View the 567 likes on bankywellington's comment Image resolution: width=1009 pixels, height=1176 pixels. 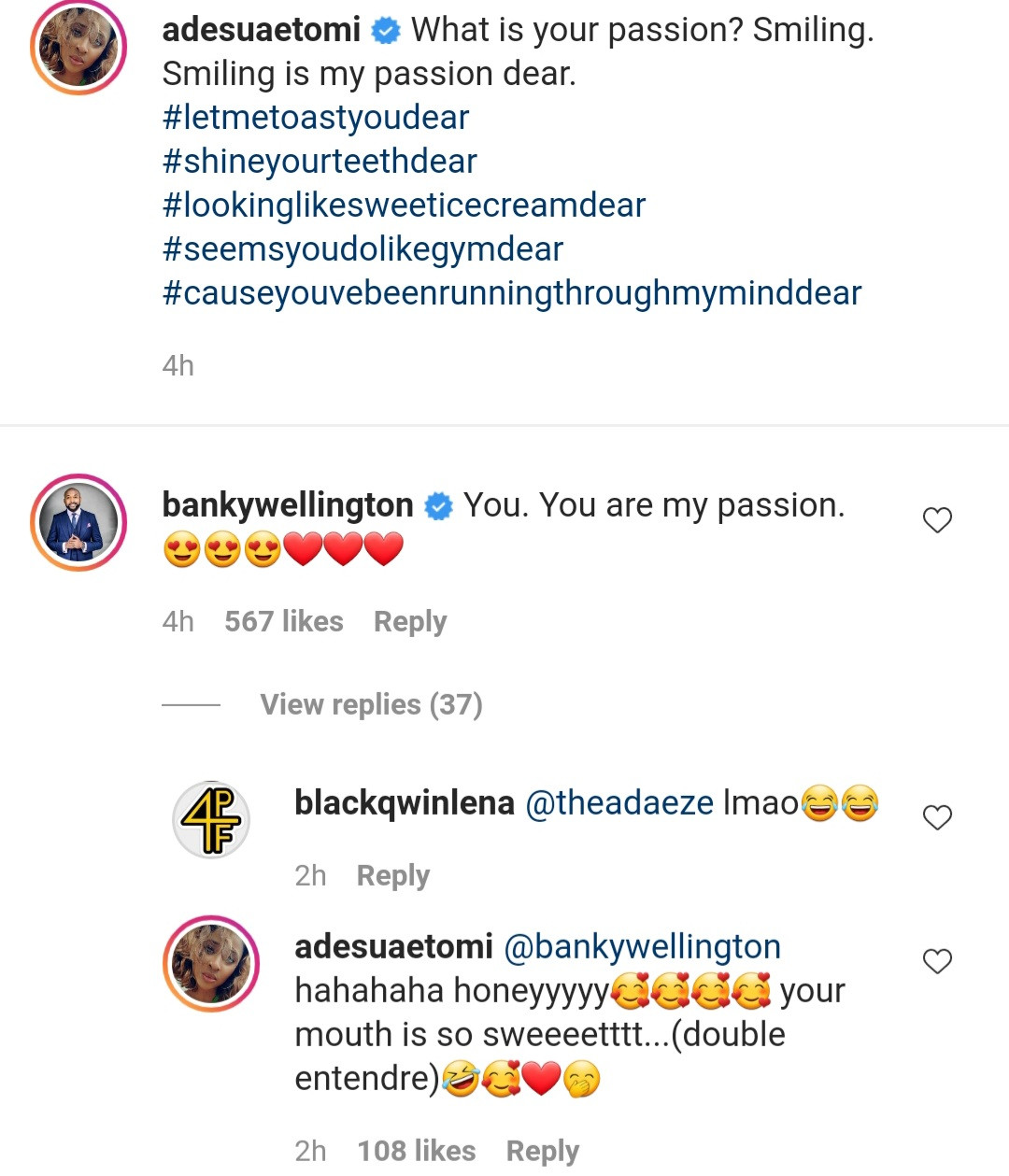(284, 622)
